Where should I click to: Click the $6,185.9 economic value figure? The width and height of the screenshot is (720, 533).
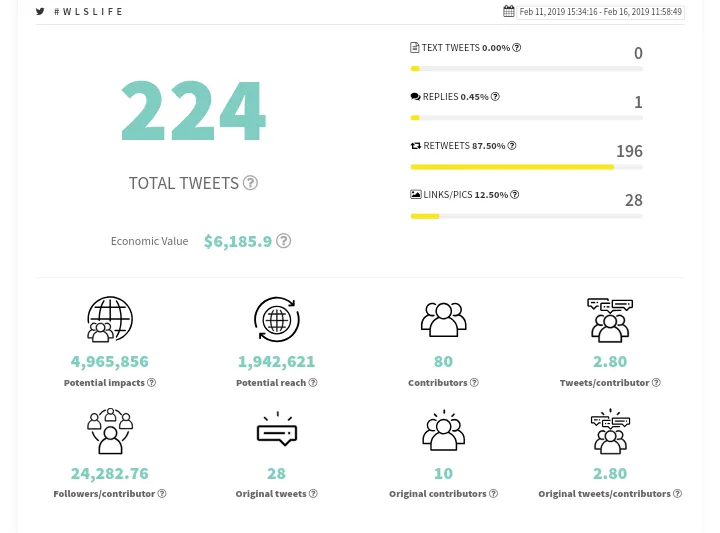[238, 241]
